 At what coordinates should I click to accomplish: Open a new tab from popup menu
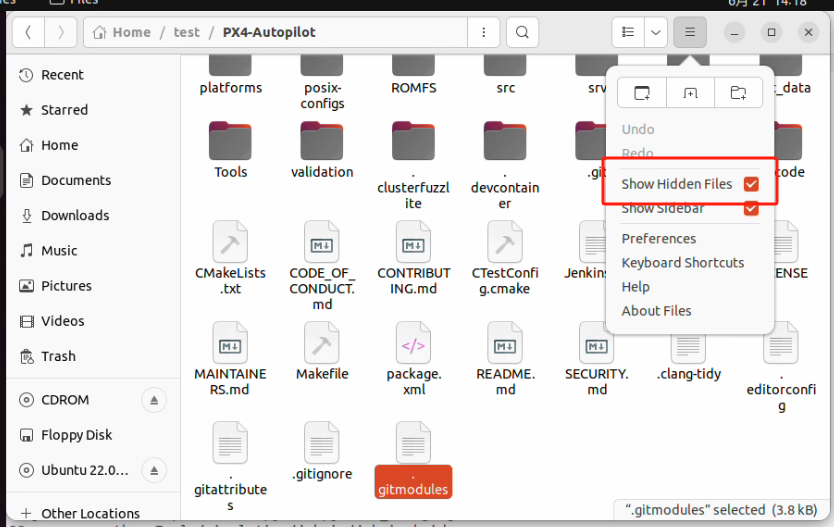(690, 93)
